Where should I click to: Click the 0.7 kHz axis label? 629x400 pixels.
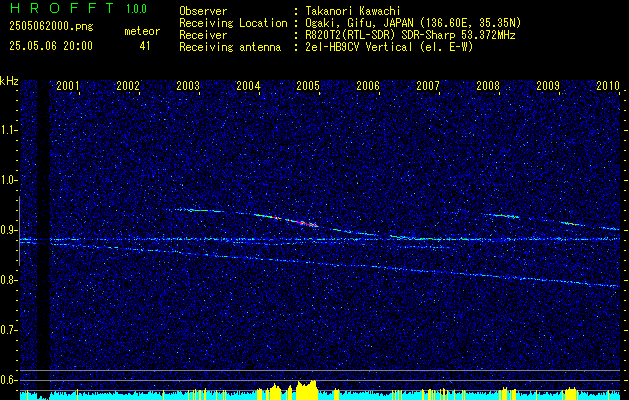point(8,330)
